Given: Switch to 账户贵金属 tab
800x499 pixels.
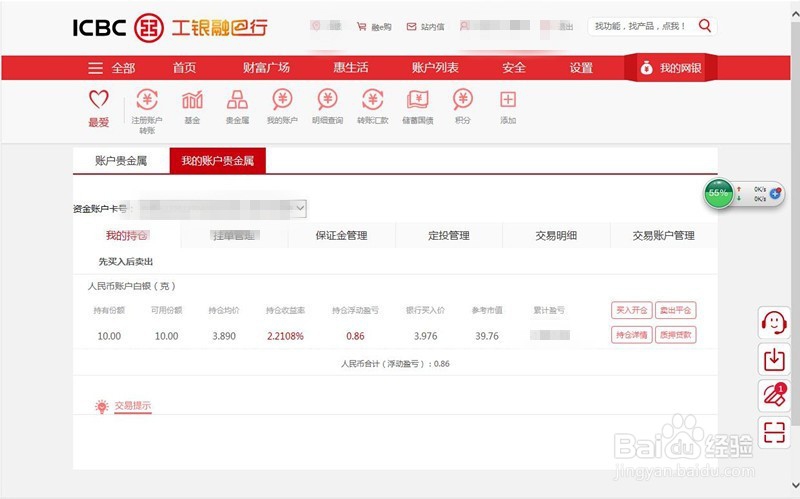Looking at the screenshot, I should pyautogui.click(x=121, y=161).
